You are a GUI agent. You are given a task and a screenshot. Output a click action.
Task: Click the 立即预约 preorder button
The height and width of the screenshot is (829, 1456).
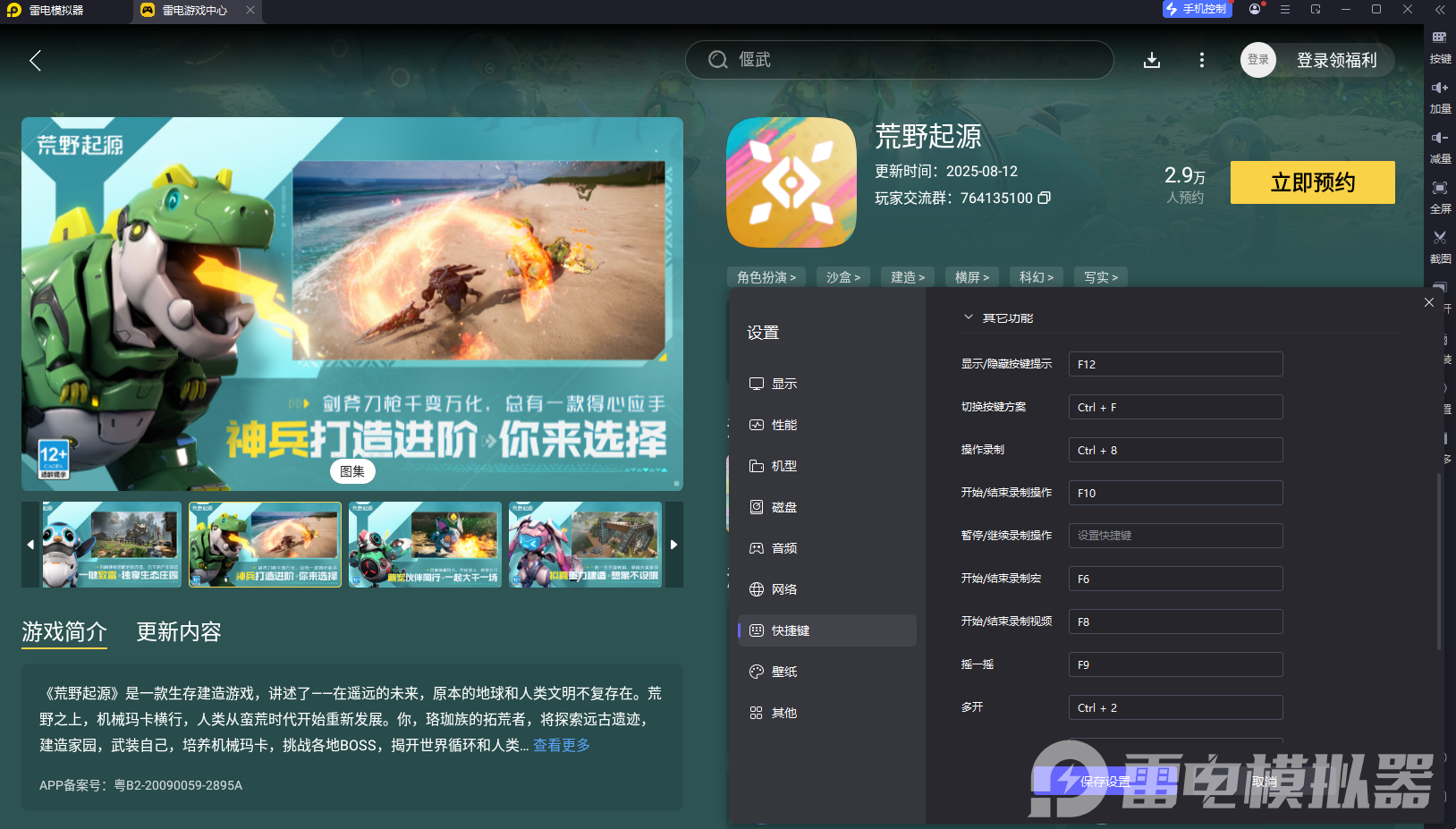(x=1312, y=182)
